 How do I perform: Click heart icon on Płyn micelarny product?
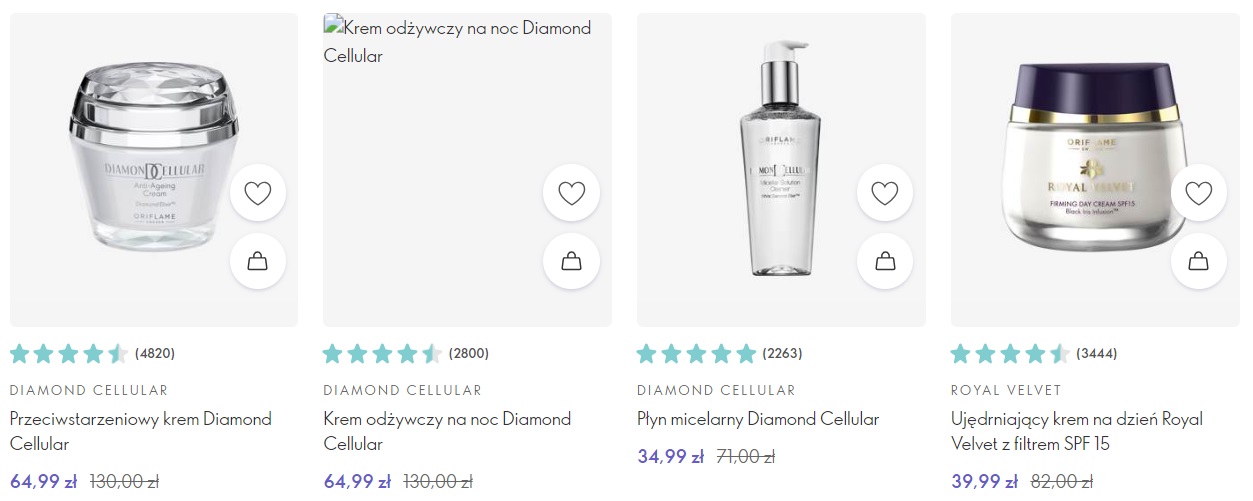pos(885,193)
